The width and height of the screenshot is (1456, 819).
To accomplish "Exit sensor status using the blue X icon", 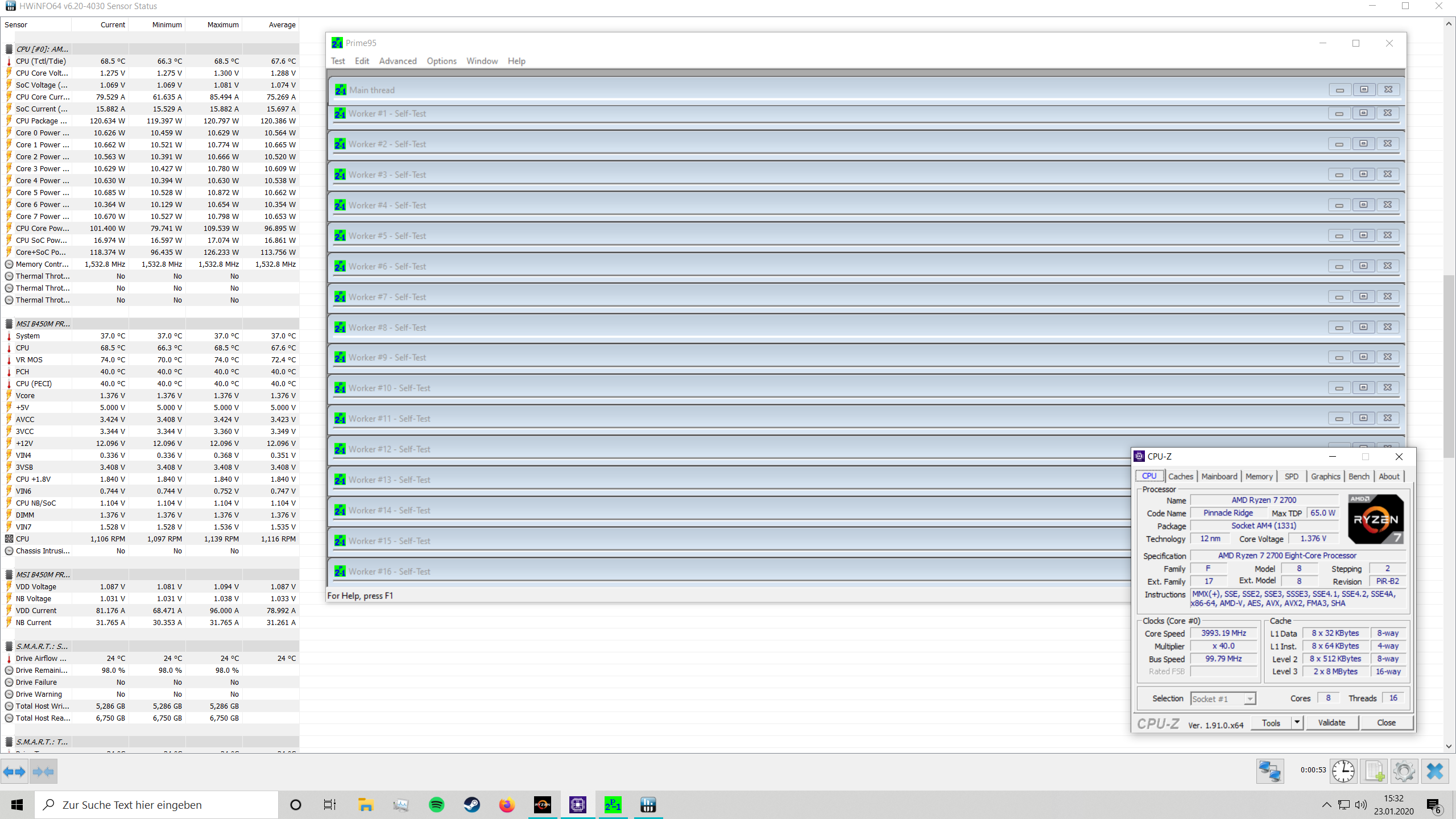I will pyautogui.click(x=1436, y=771).
